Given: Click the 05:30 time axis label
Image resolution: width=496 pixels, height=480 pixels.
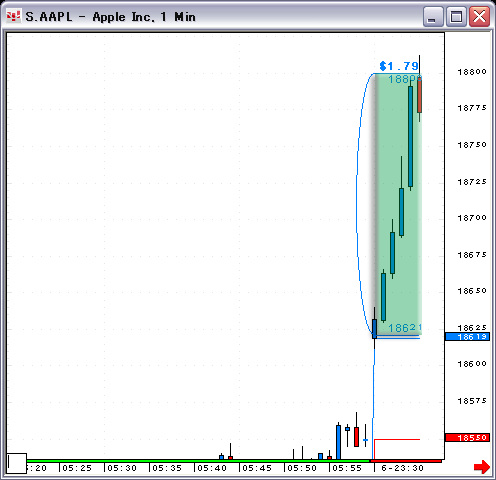Looking at the screenshot, I should pos(122,468).
